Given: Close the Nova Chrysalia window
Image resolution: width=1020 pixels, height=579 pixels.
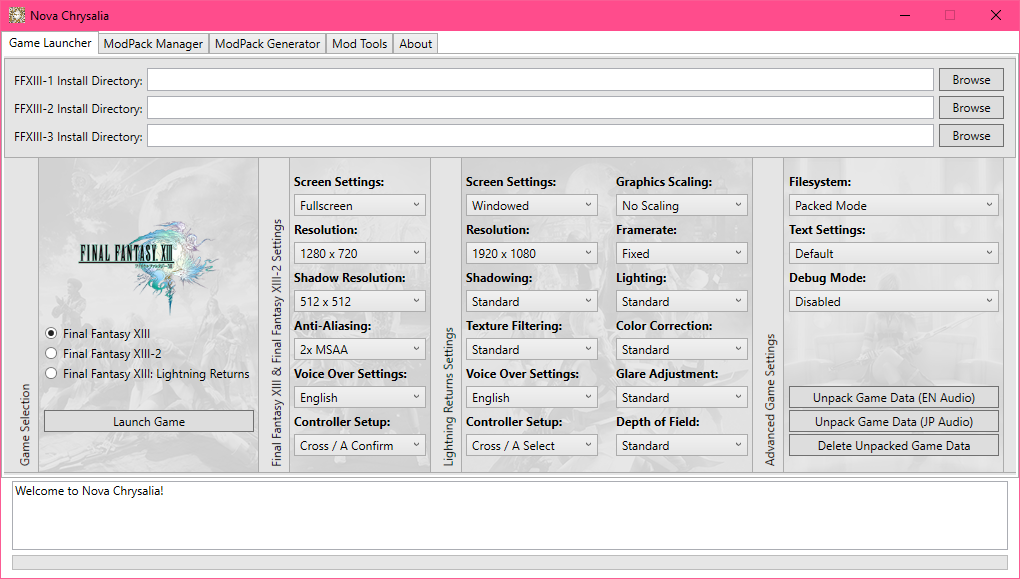Looking at the screenshot, I should click(x=995, y=15).
